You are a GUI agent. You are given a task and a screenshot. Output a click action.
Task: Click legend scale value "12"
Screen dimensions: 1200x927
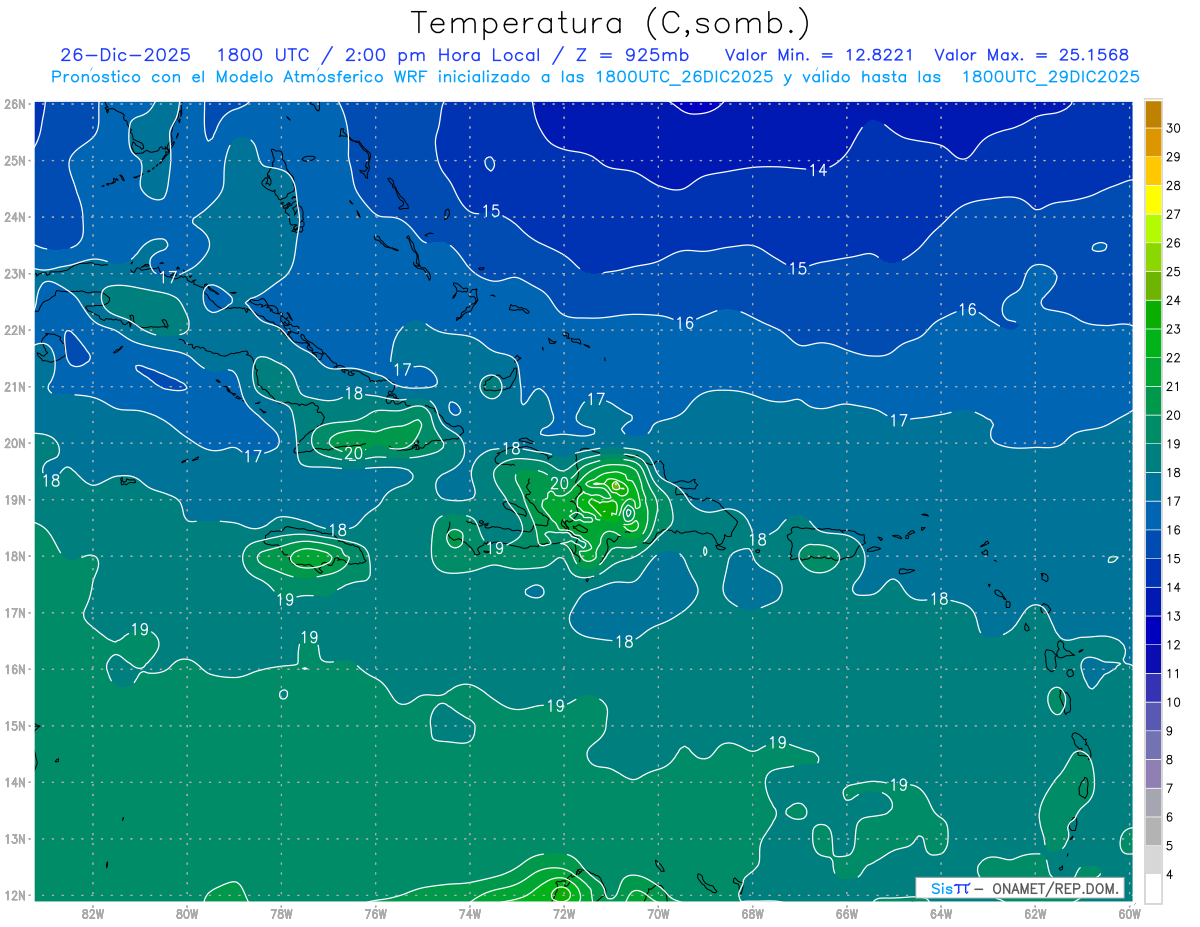1174,645
